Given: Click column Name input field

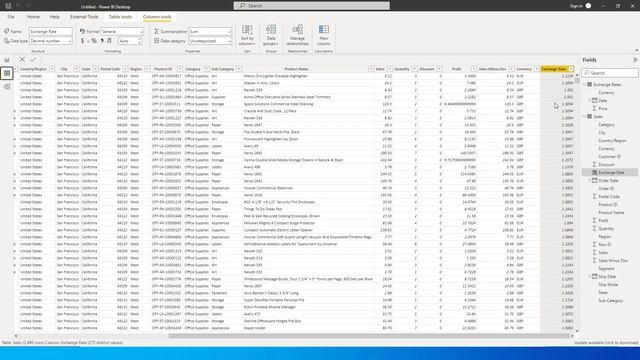Looking at the screenshot, I should [51, 31].
